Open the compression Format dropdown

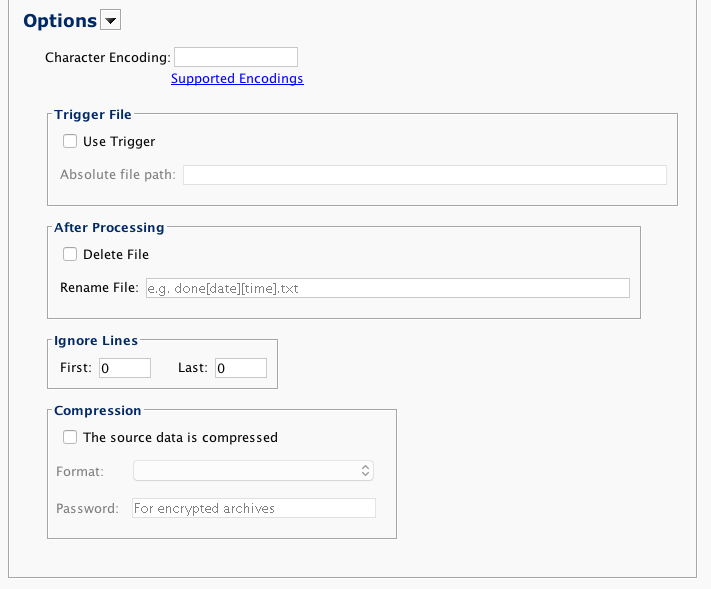click(x=254, y=470)
